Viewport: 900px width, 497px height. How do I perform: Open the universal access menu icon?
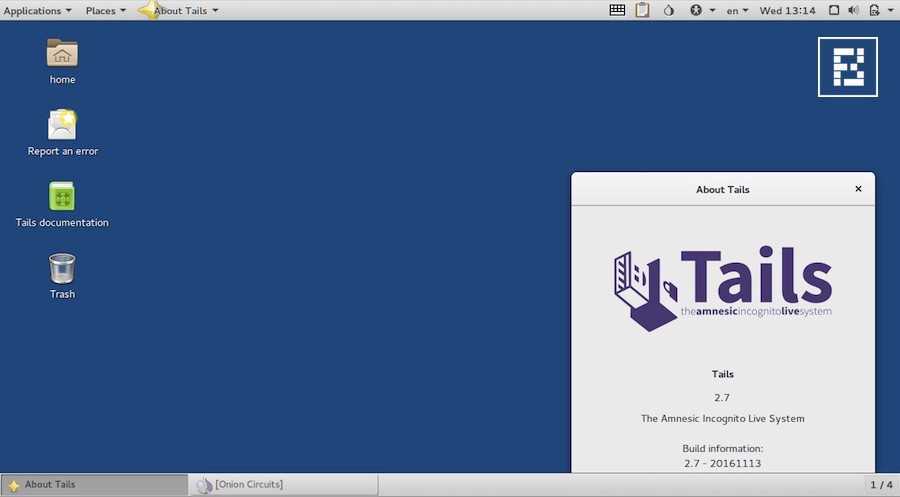coord(697,10)
